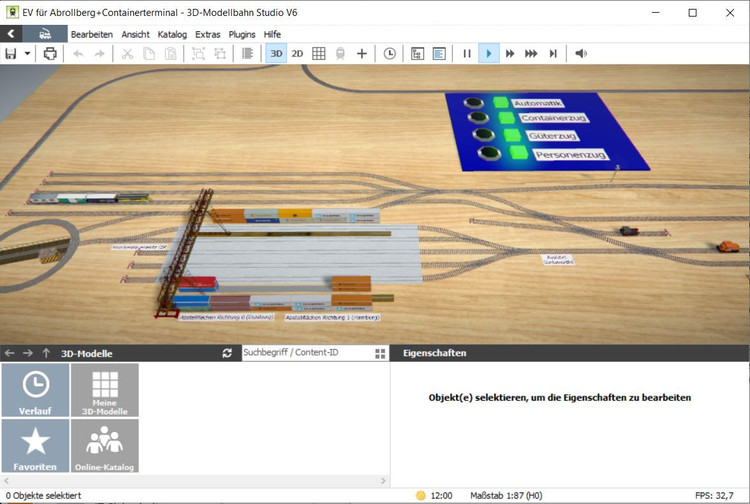Viewport: 750px width, 504px height.
Task: Click the Güterzug button on control panel
Action: (x=483, y=135)
